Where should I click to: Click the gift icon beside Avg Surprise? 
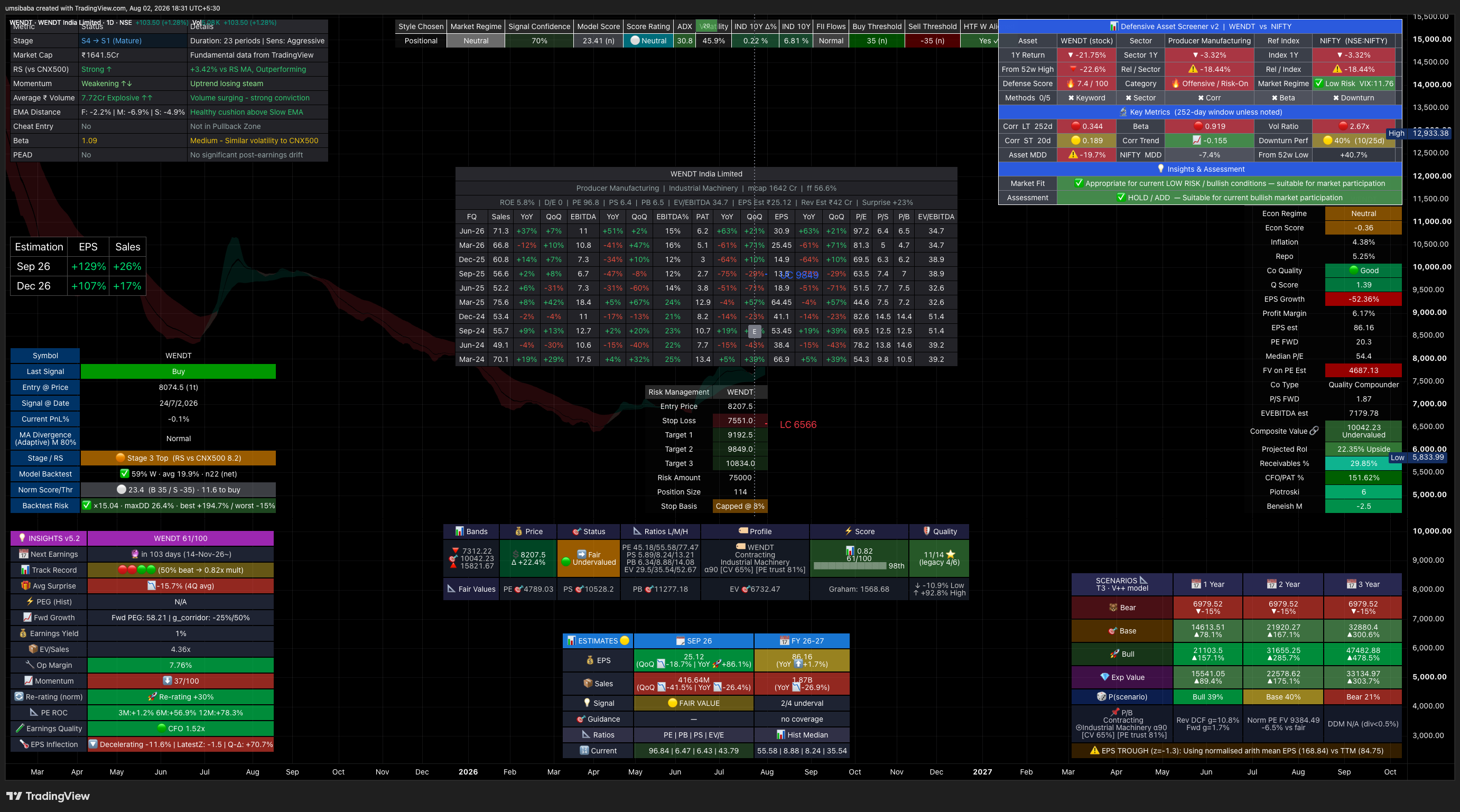coord(25,585)
